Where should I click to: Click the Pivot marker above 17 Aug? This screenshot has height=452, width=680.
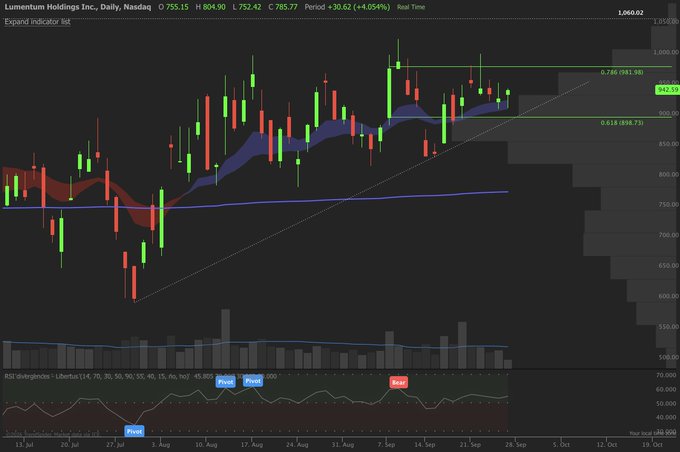[x=253, y=381]
